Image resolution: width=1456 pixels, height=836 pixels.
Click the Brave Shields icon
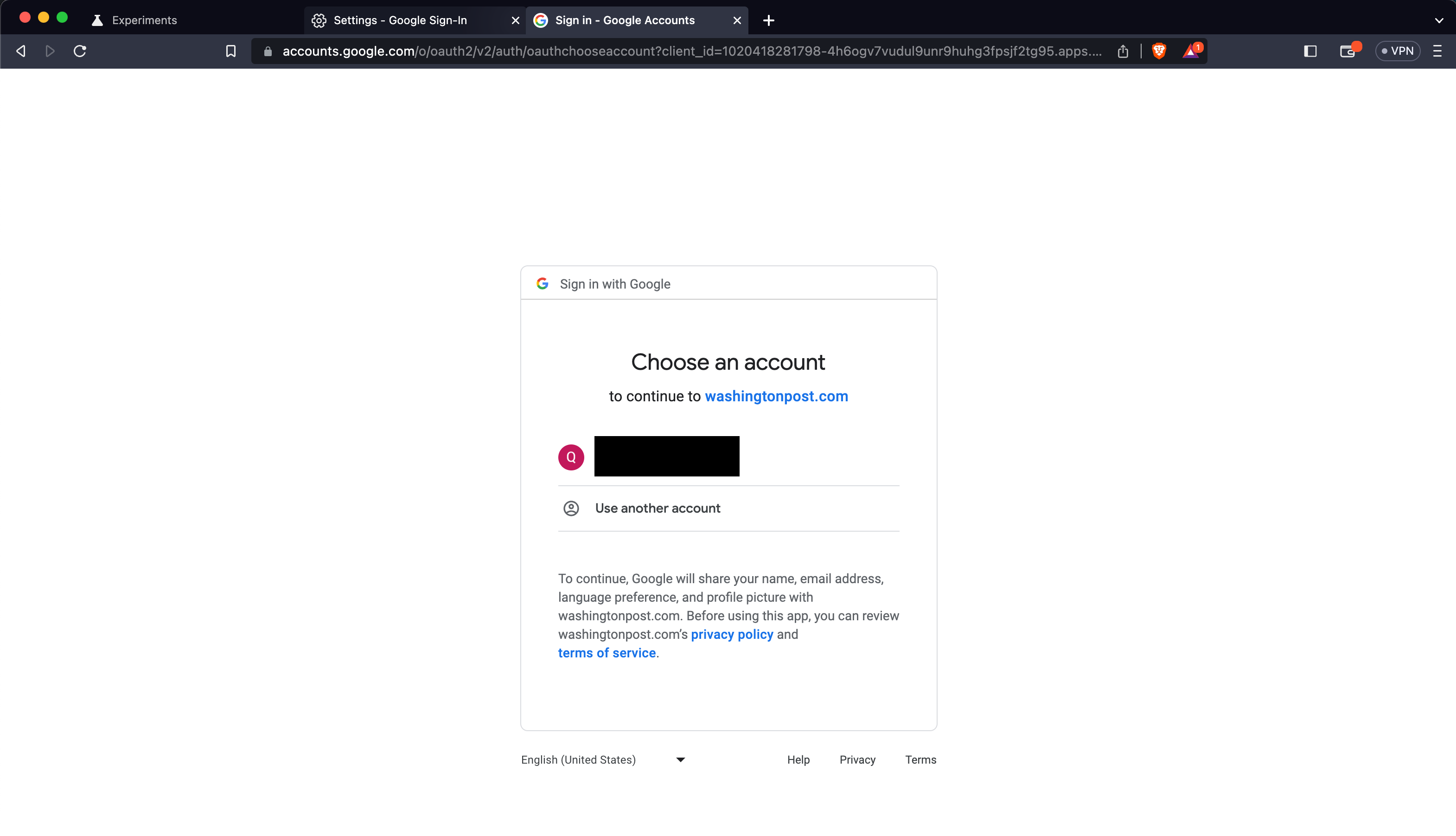(1159, 51)
